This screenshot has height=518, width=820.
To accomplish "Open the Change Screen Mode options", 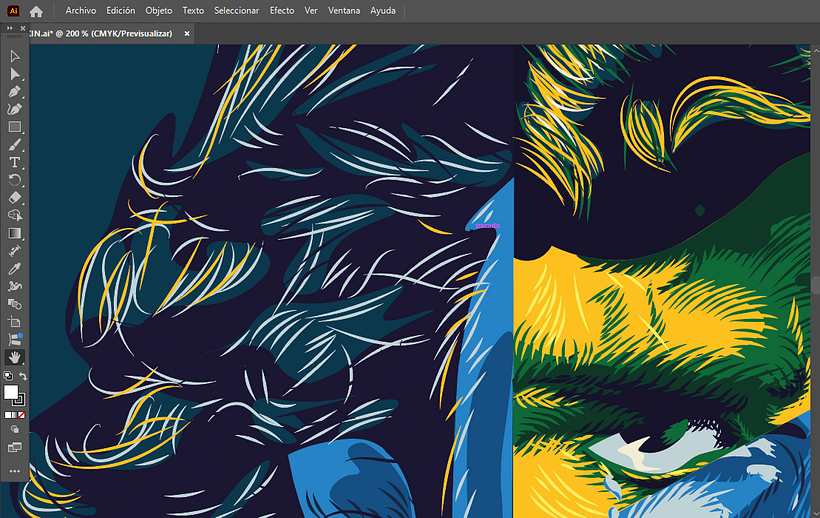I will pos(15,447).
